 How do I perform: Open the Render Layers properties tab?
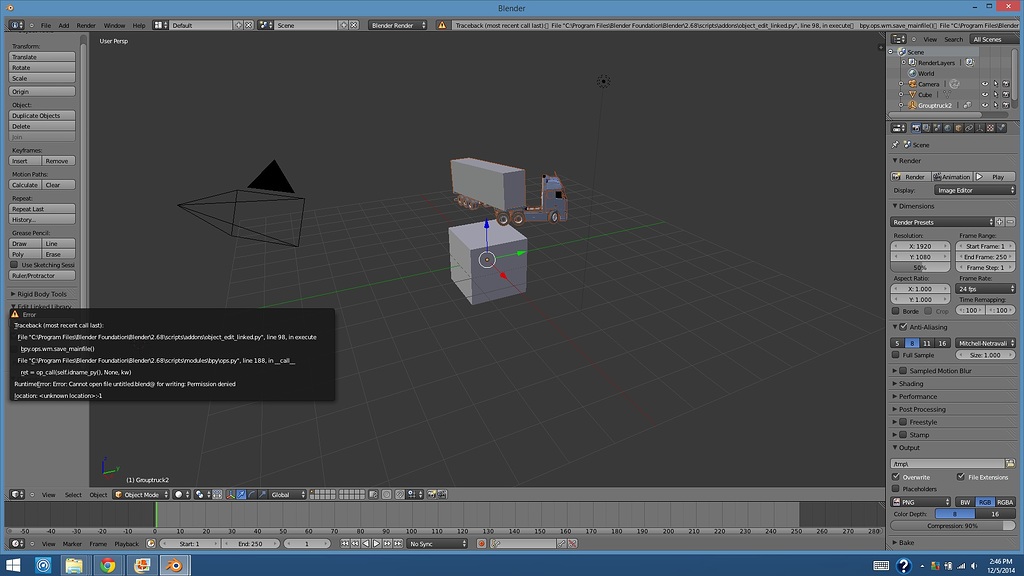point(926,128)
